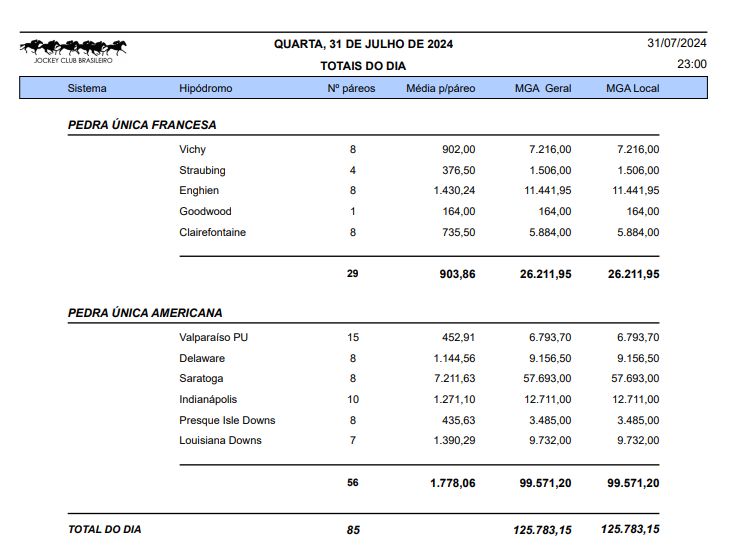This screenshot has height=547, width=734.
Task: Click Vichy's average value '902,00'
Action: pyautogui.click(x=458, y=149)
